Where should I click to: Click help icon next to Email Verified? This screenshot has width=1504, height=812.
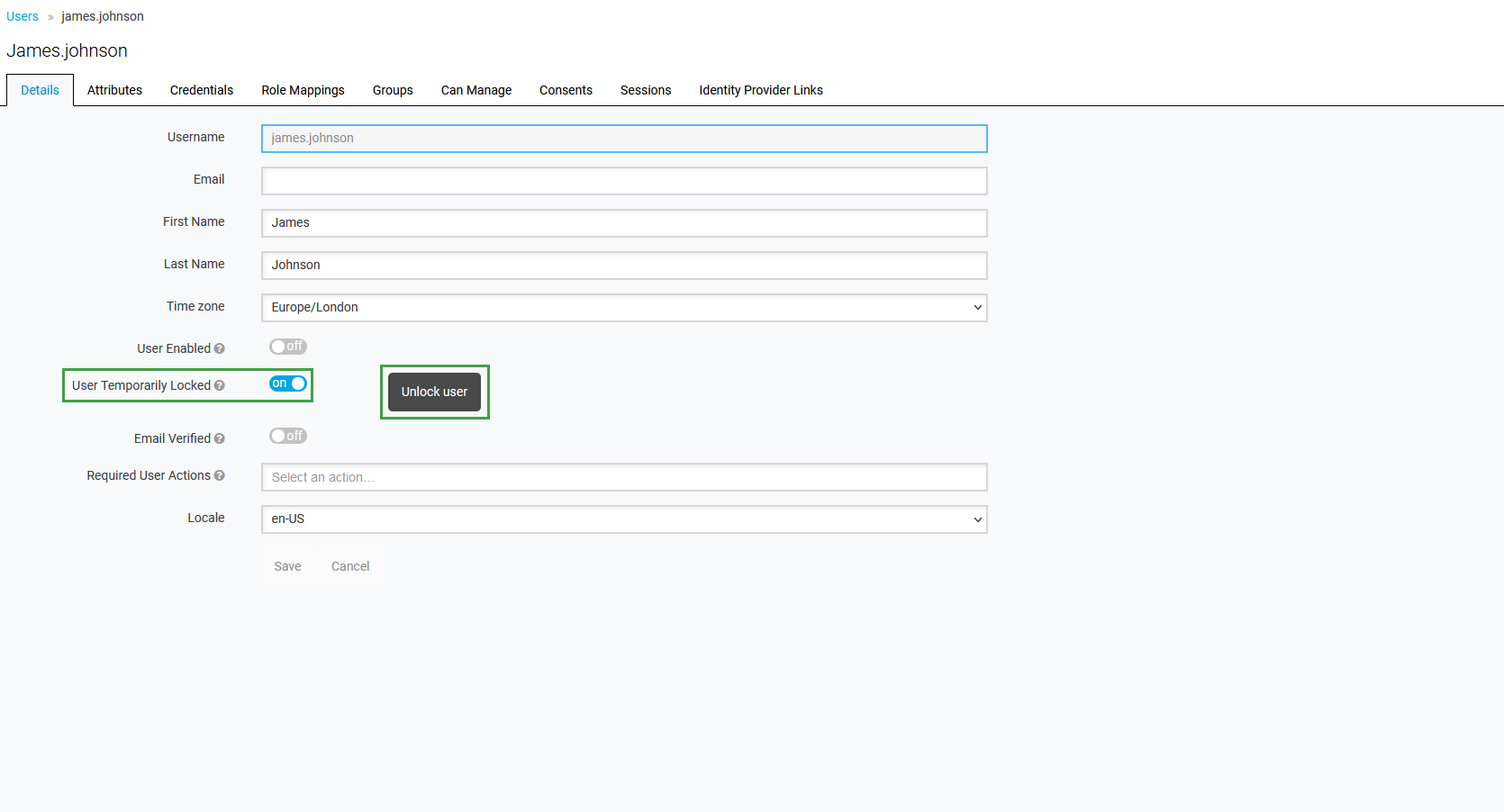[x=220, y=439]
